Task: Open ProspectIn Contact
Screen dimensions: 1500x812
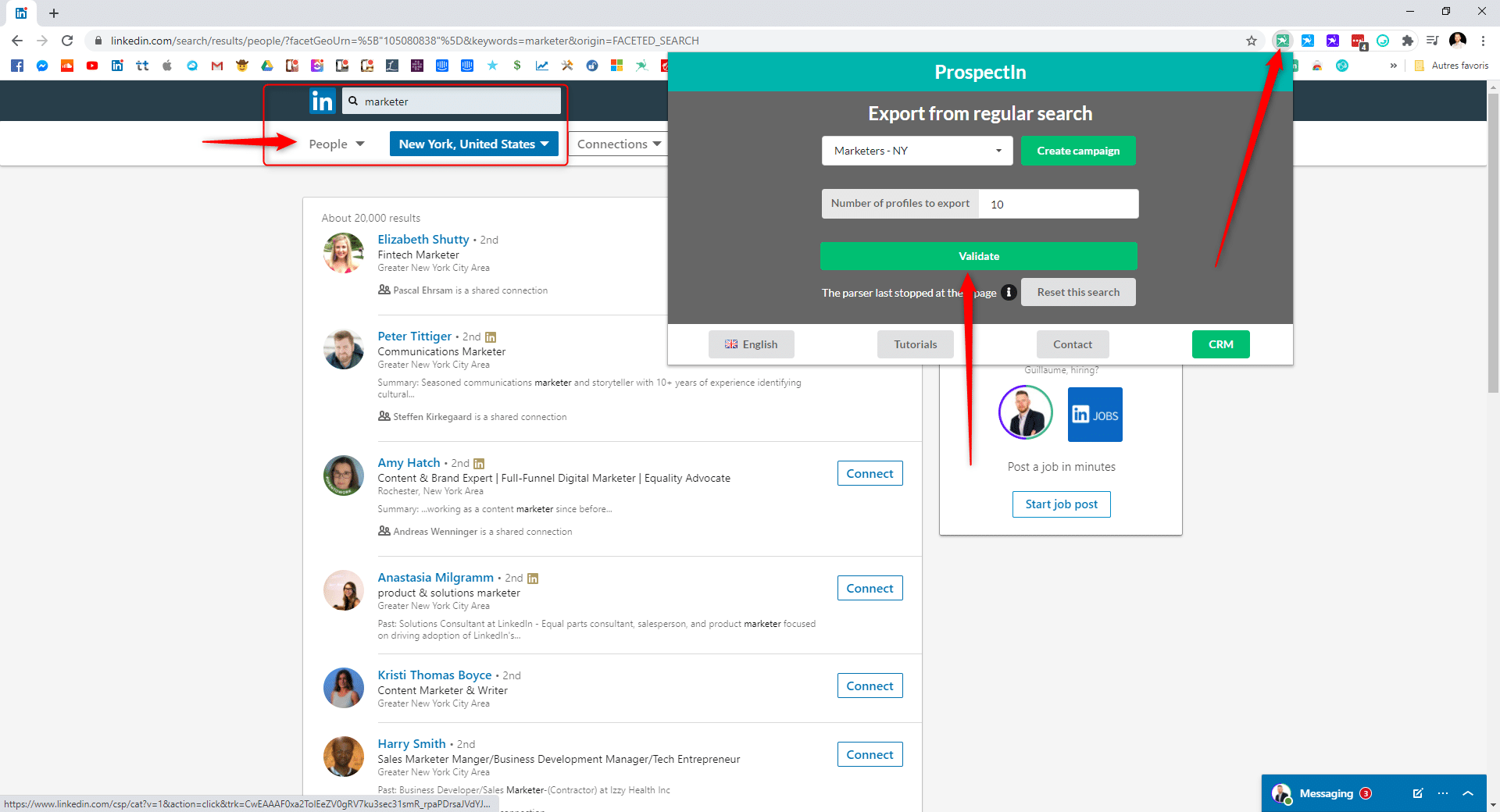Action: 1073,344
